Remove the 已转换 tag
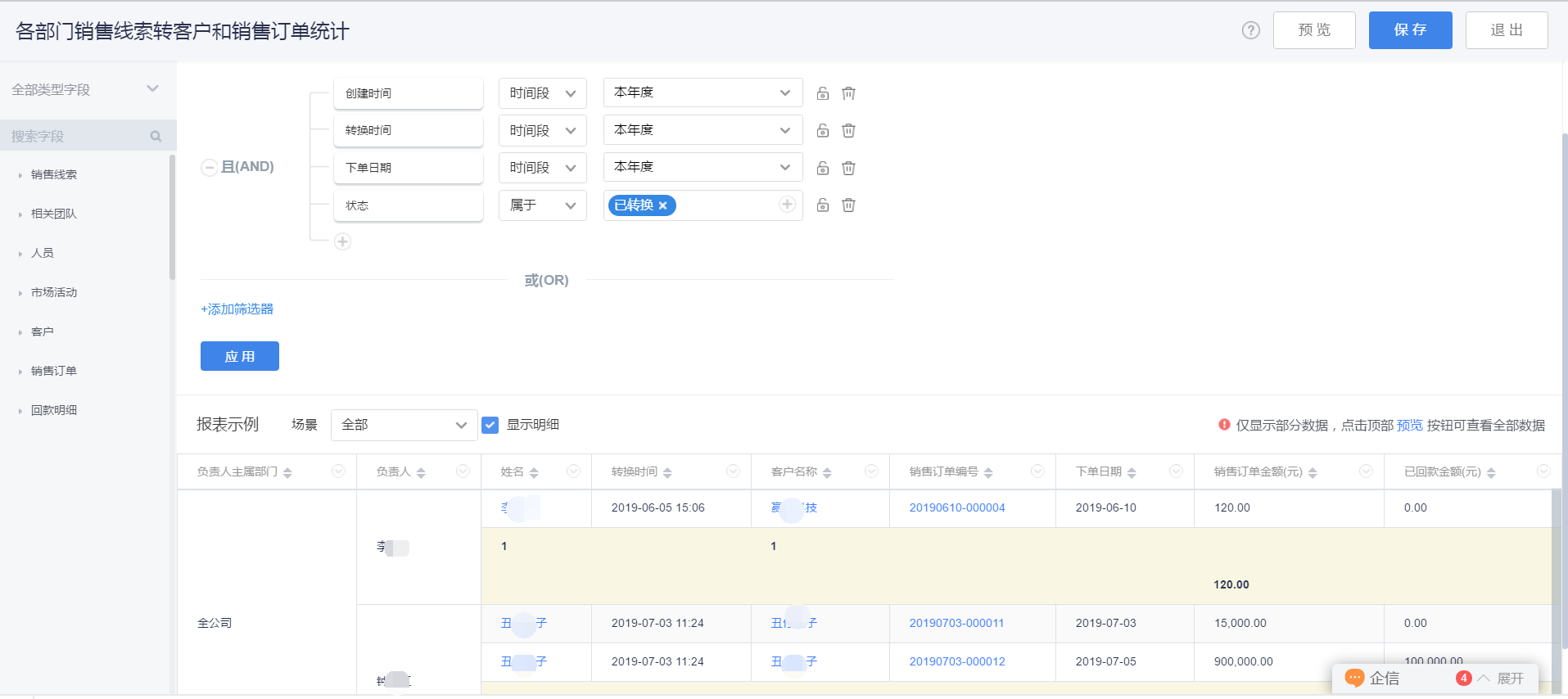This screenshot has height=699, width=1568. (663, 205)
